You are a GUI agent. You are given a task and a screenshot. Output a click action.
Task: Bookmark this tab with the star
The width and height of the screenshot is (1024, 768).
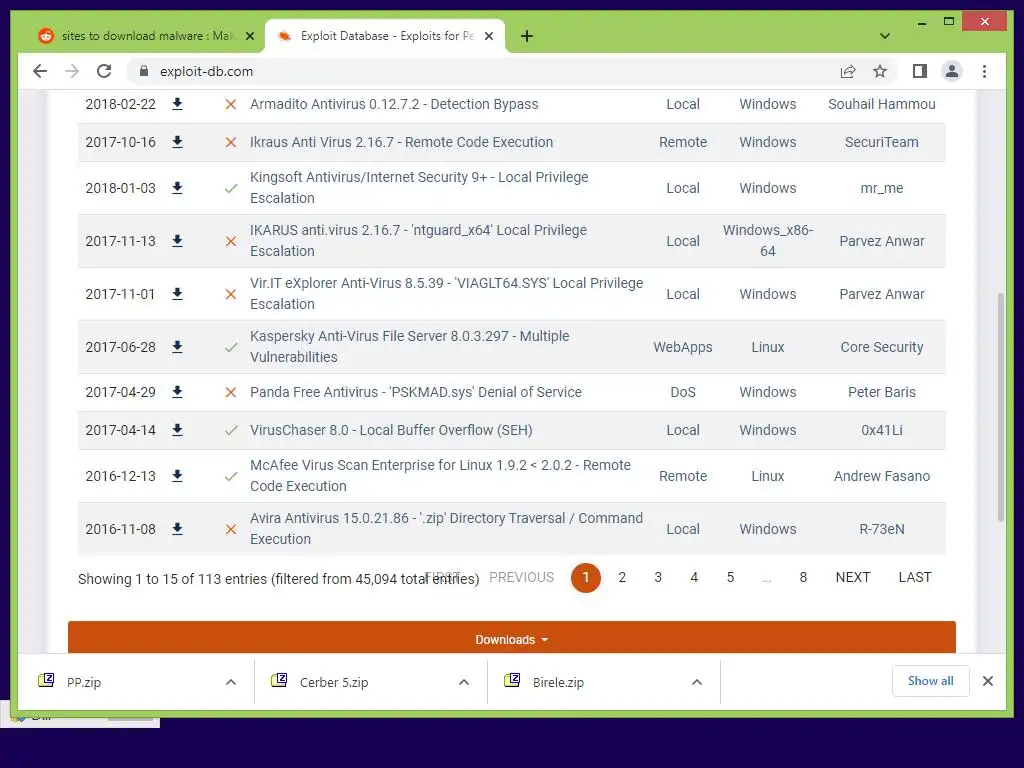coord(880,71)
